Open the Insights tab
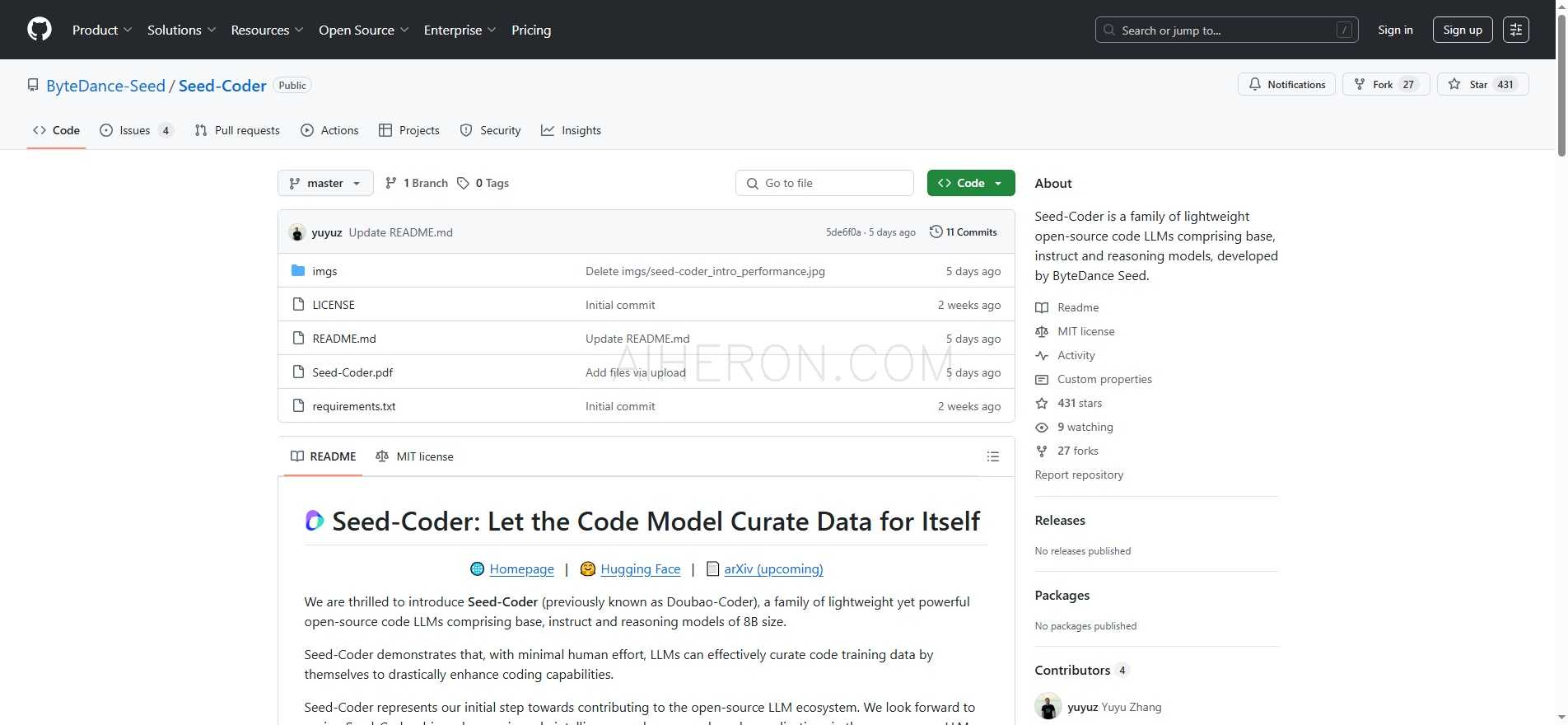The width and height of the screenshot is (1568, 725). pos(571,130)
